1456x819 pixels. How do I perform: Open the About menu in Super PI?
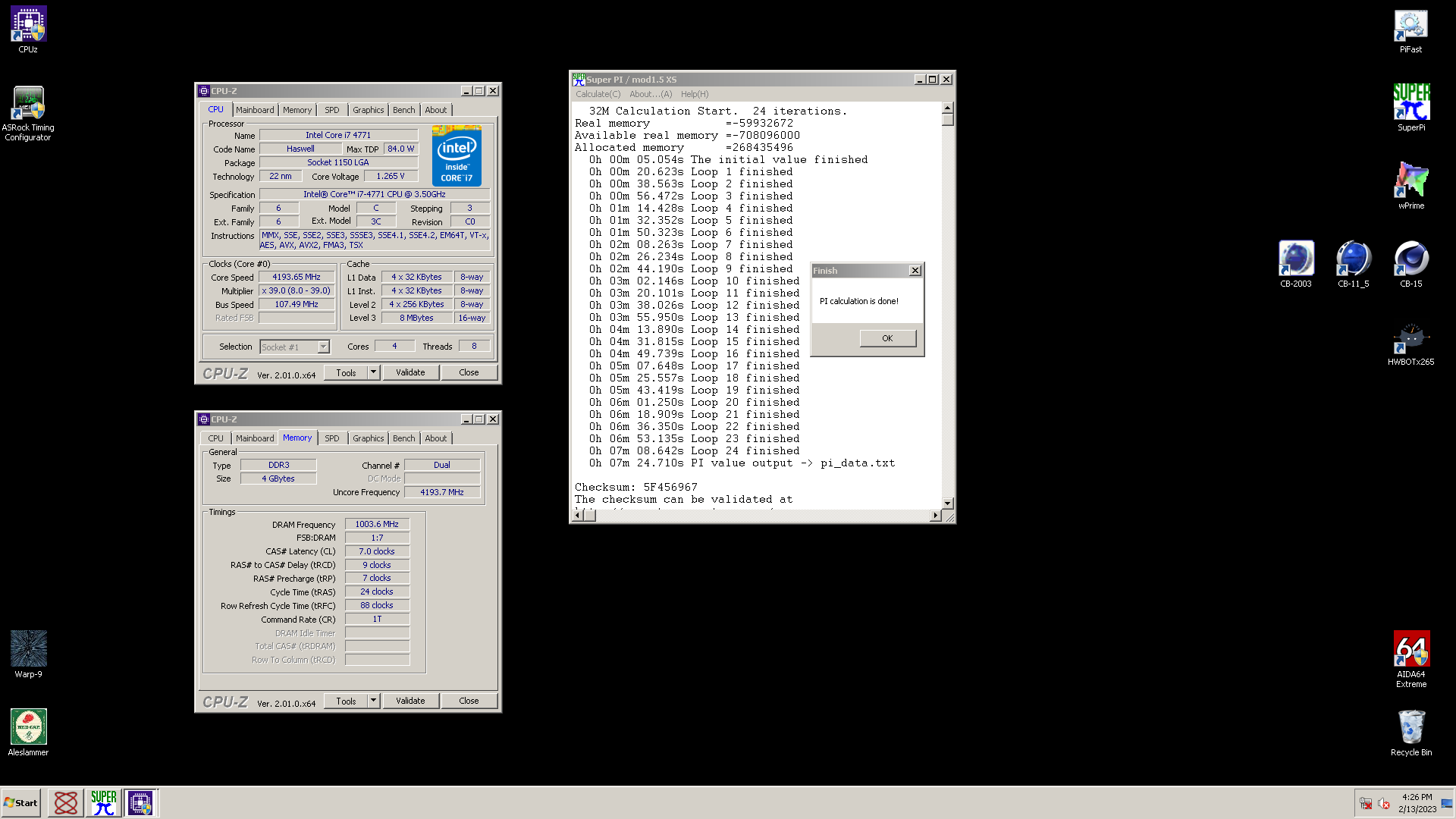[651, 94]
